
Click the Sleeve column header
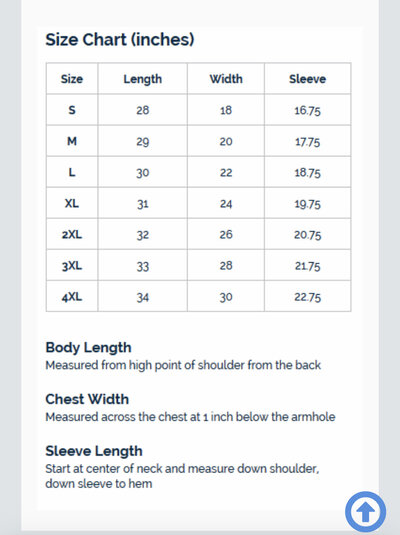click(x=308, y=79)
